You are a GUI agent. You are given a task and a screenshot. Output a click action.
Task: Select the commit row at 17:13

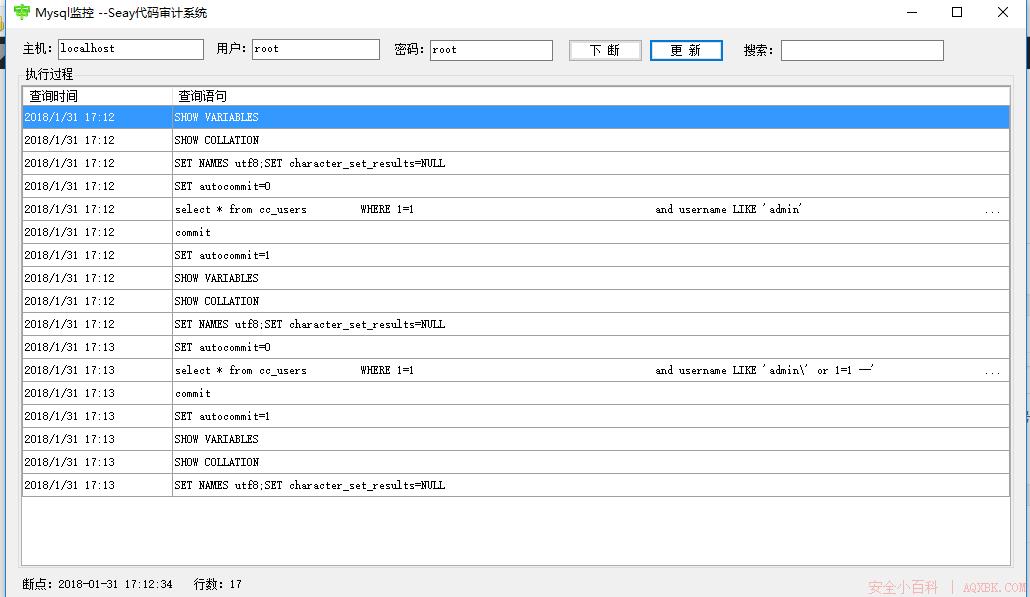pos(516,393)
